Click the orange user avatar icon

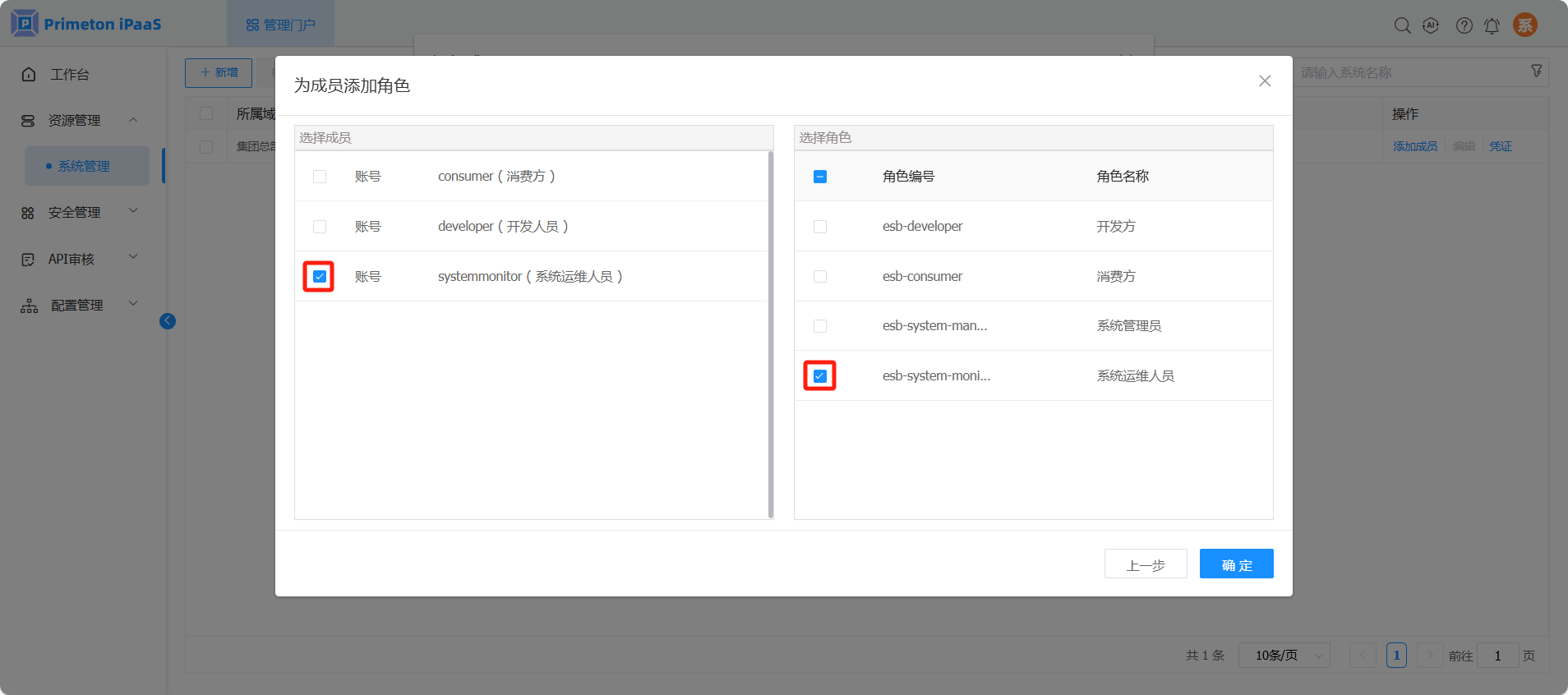[x=1525, y=25]
